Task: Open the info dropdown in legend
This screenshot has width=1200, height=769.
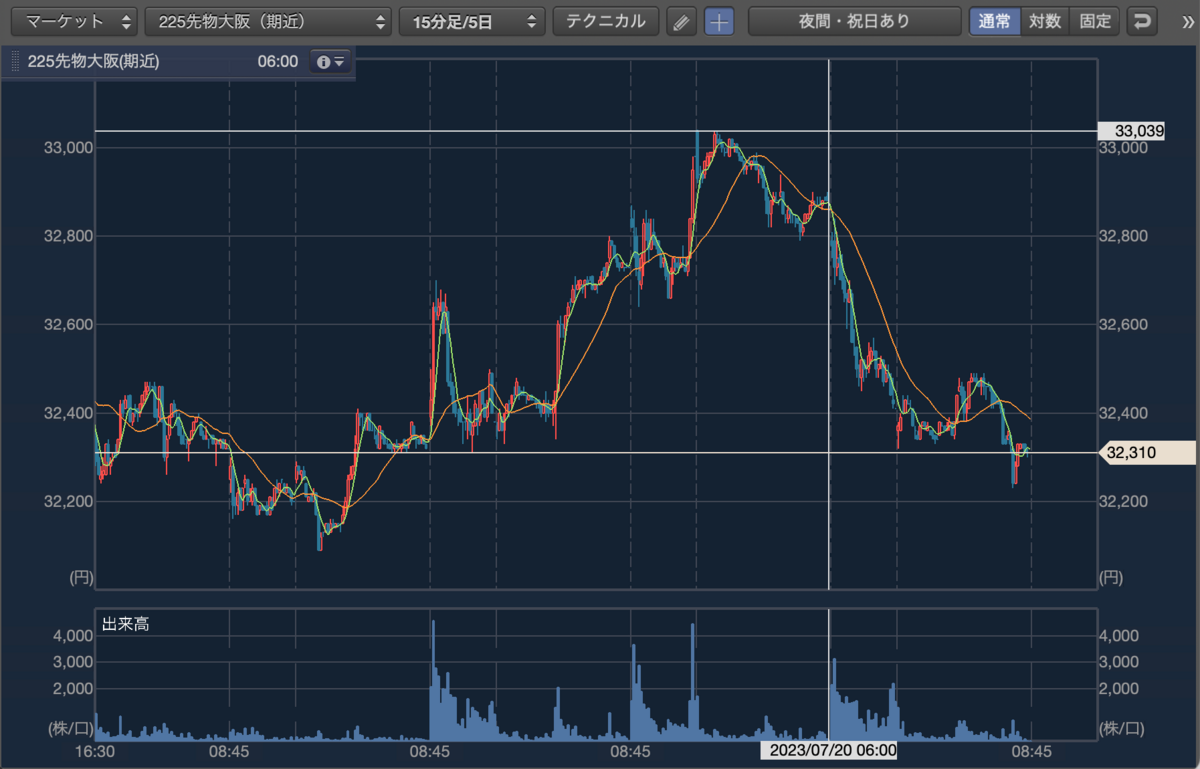Action: coord(330,62)
